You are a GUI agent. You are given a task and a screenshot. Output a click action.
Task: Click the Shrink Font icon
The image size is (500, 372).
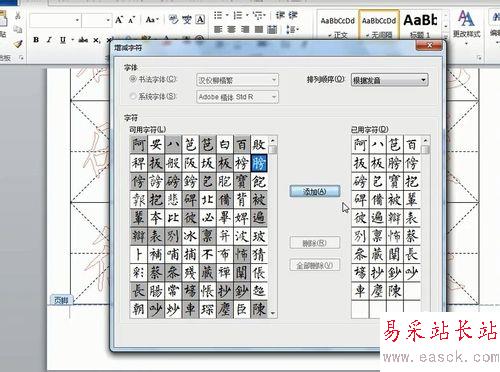tap(132, 21)
